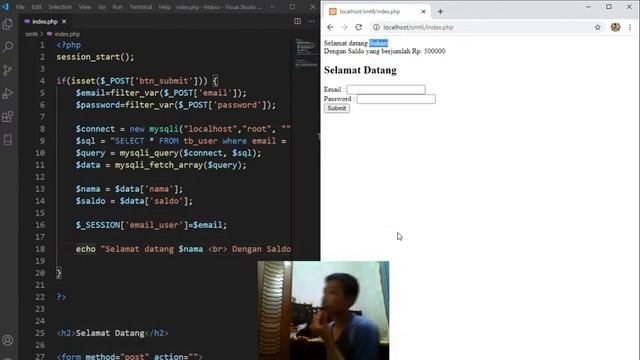Open the Extensions view
The width and height of the screenshot is (640, 360).
coord(8,117)
